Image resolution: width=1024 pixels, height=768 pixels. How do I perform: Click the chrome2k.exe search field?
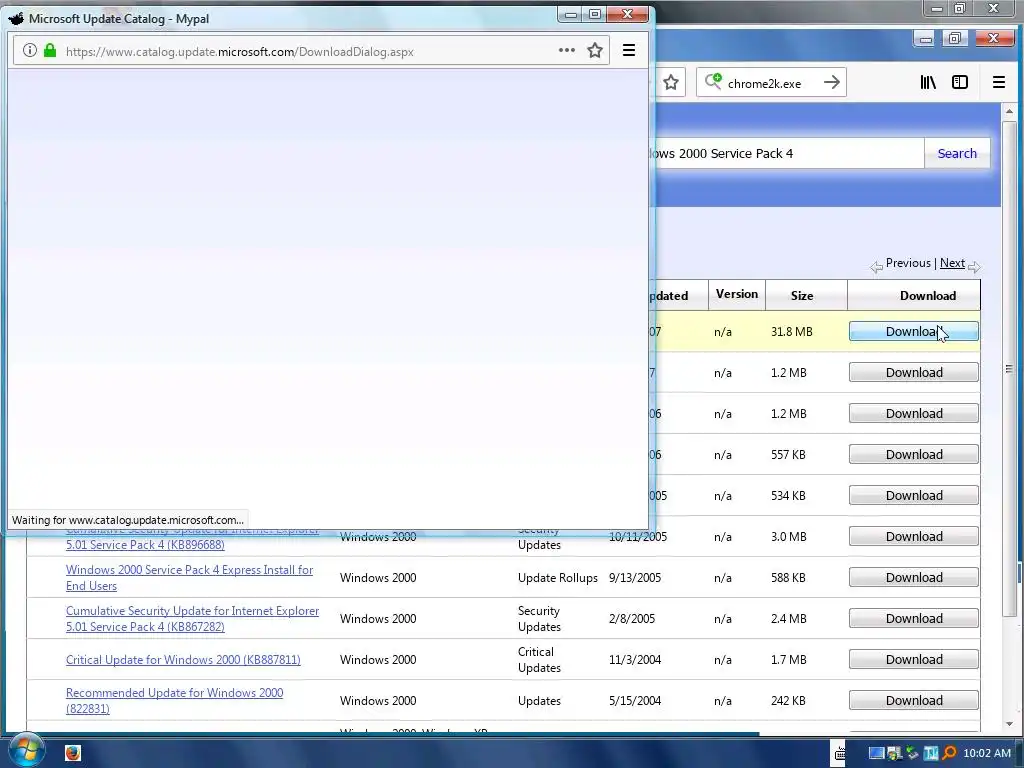(x=771, y=83)
